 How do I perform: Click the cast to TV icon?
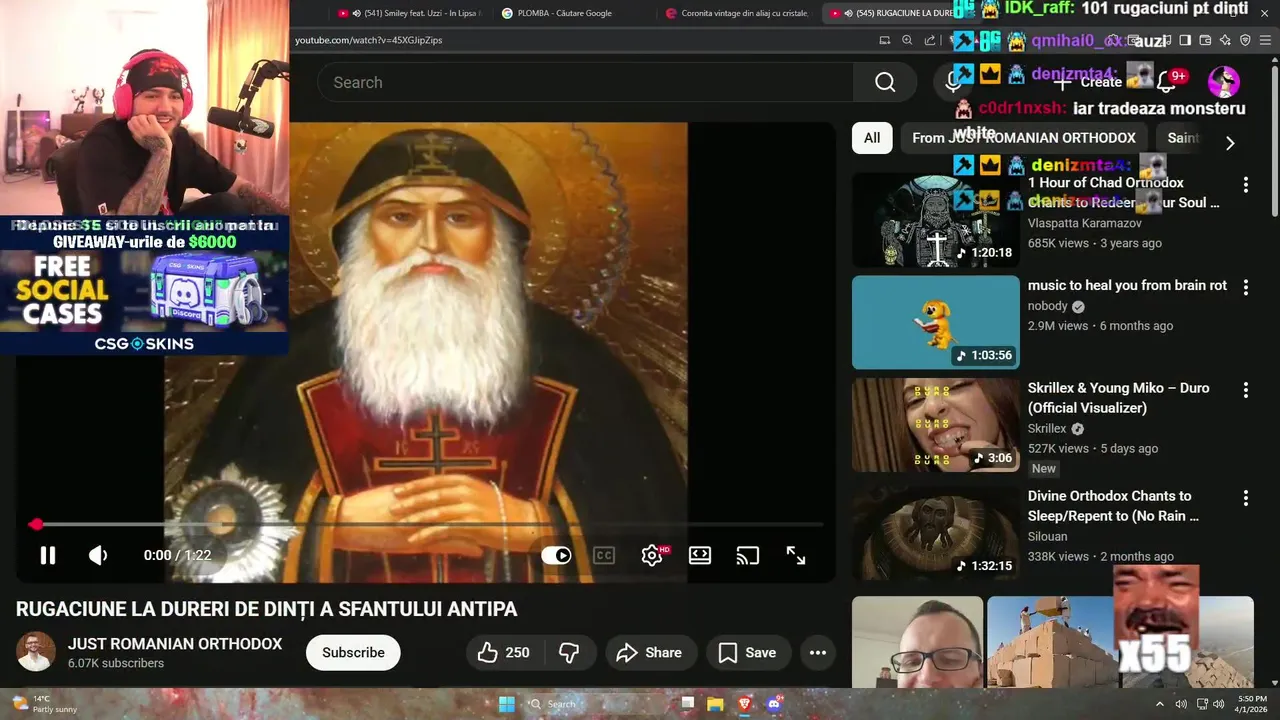tap(748, 555)
